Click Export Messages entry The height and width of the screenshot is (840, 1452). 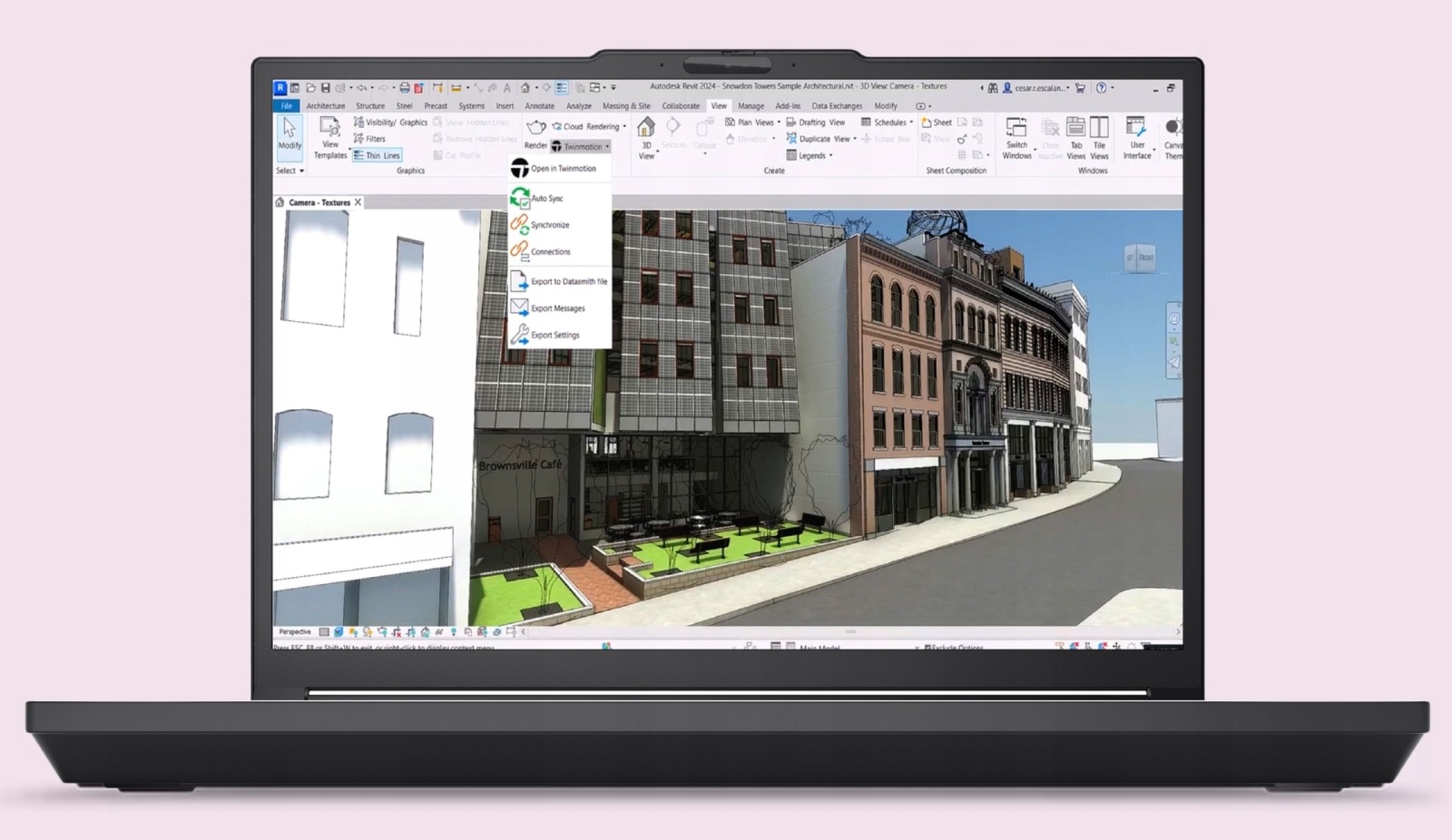tap(559, 308)
